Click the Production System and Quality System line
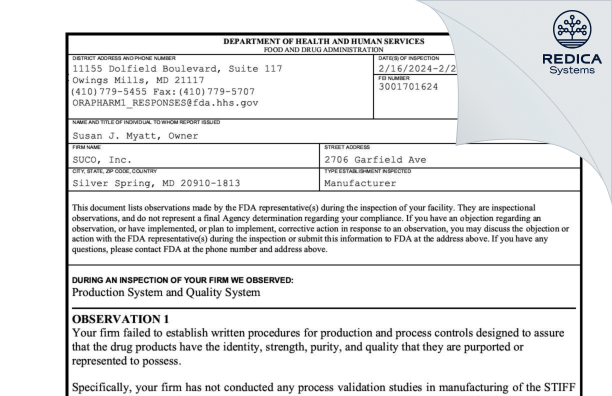Image resolution: width=612 pixels, height=396 pixels. tap(166, 292)
